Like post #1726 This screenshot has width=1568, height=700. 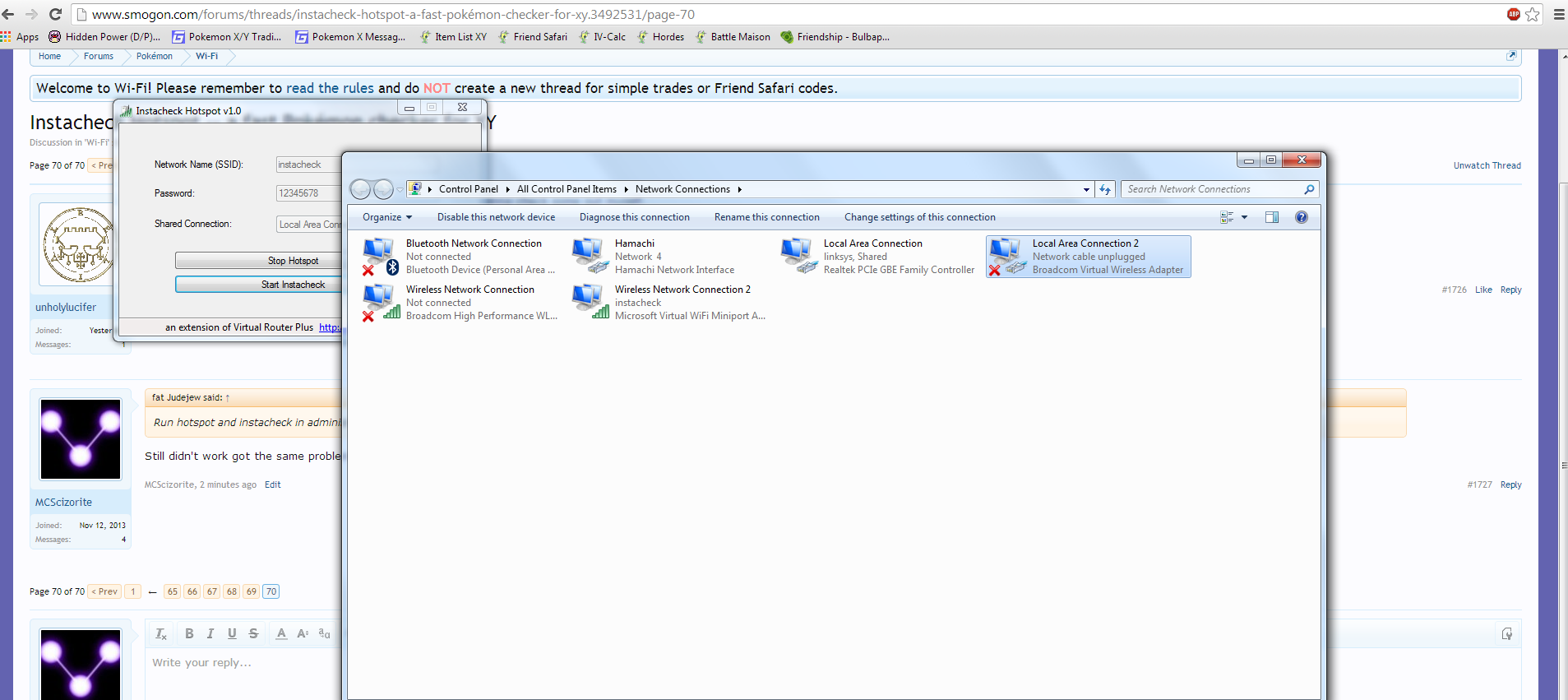point(1483,290)
